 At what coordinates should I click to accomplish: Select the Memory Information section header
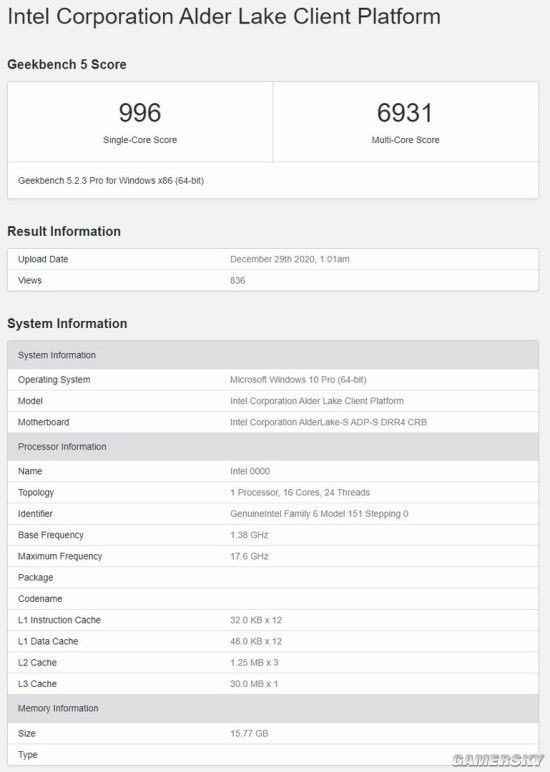click(x=273, y=708)
